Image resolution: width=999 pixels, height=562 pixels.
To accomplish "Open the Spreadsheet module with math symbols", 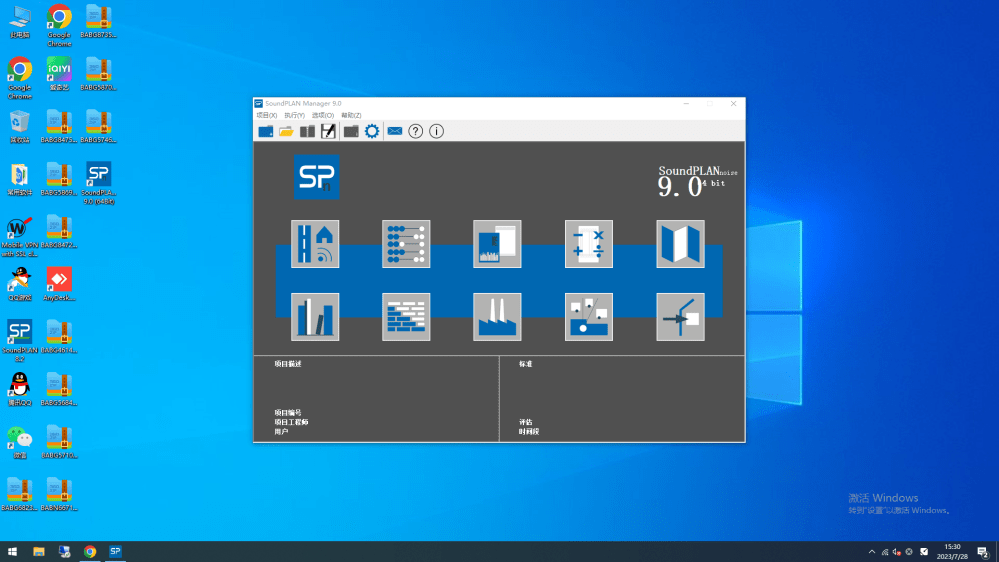I will pos(588,244).
